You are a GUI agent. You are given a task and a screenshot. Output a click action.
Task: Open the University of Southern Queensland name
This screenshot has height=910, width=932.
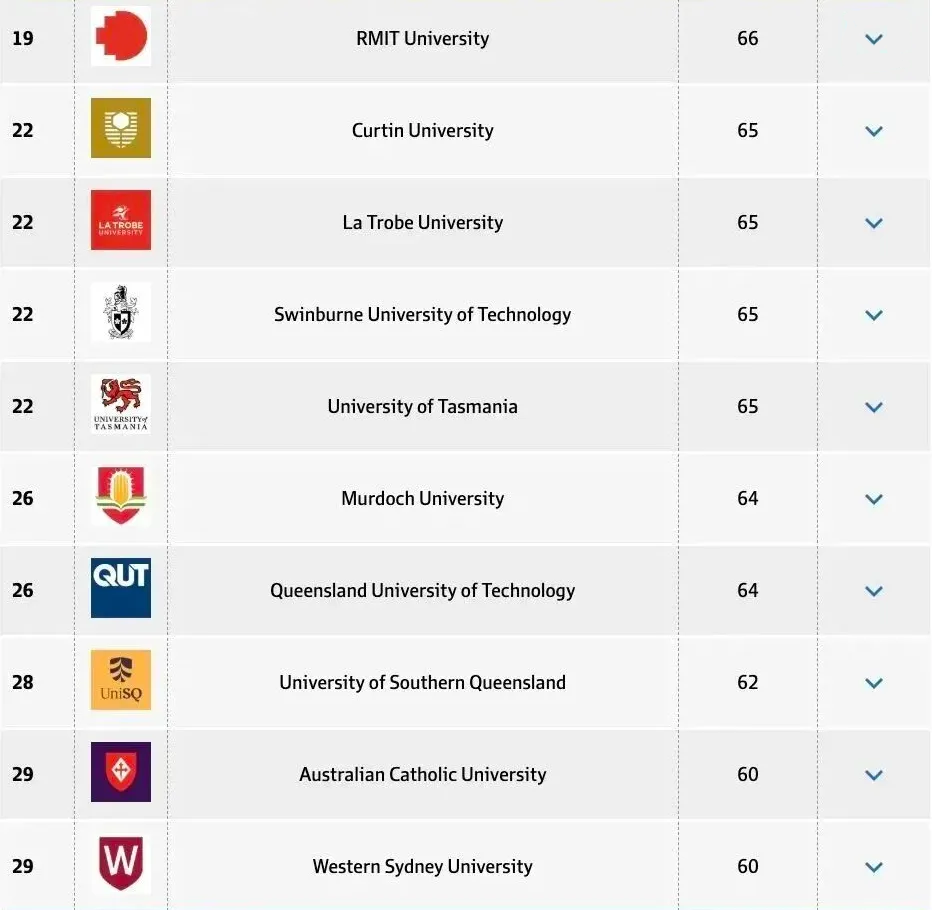click(422, 683)
